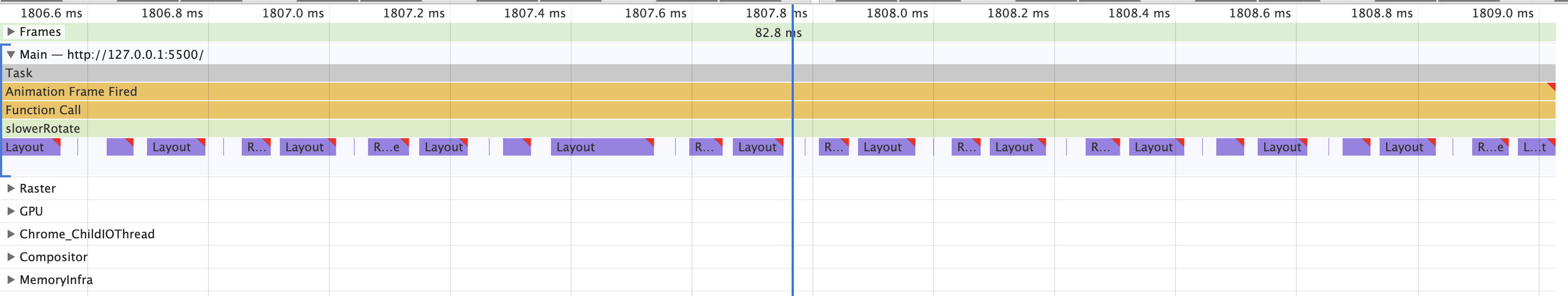Click the 1808.8 ms ruler label
This screenshot has width=1568, height=296.
pyautogui.click(x=1382, y=14)
